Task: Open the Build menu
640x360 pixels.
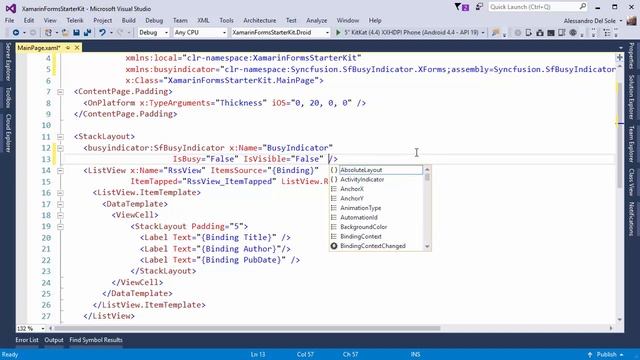Action: [129, 20]
